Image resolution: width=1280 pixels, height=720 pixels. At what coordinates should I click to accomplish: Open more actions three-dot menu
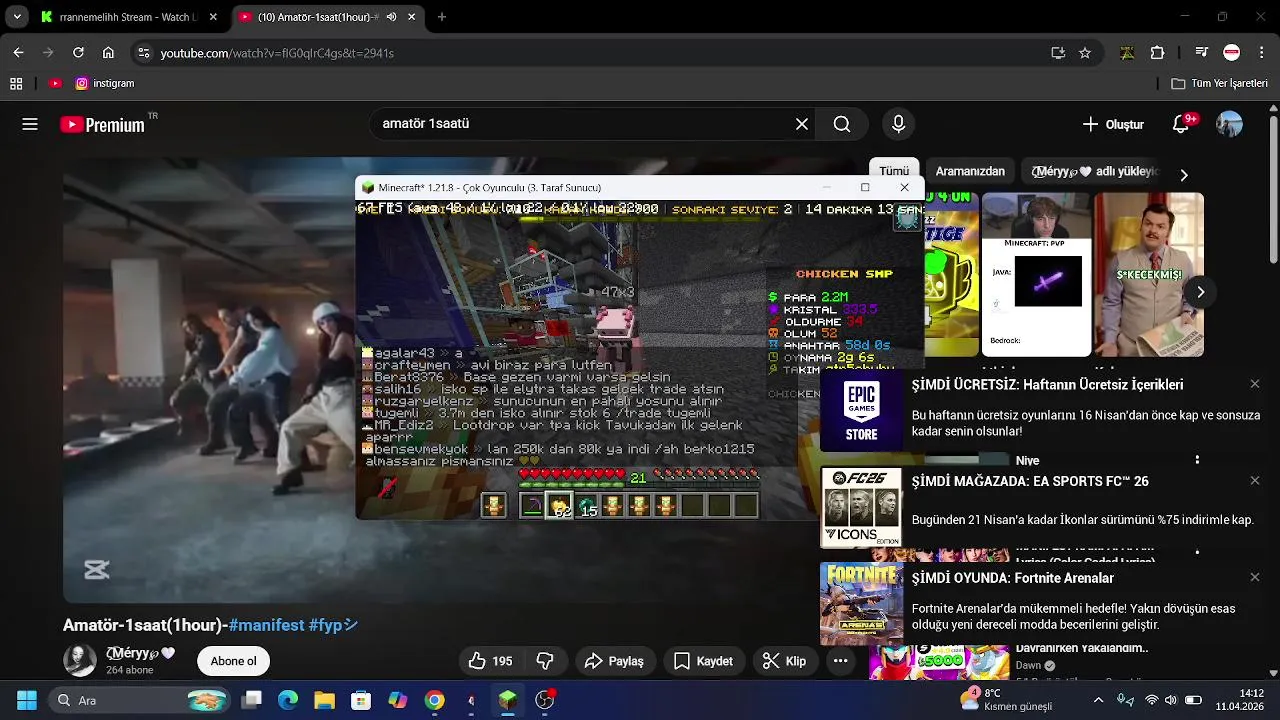tap(841, 661)
